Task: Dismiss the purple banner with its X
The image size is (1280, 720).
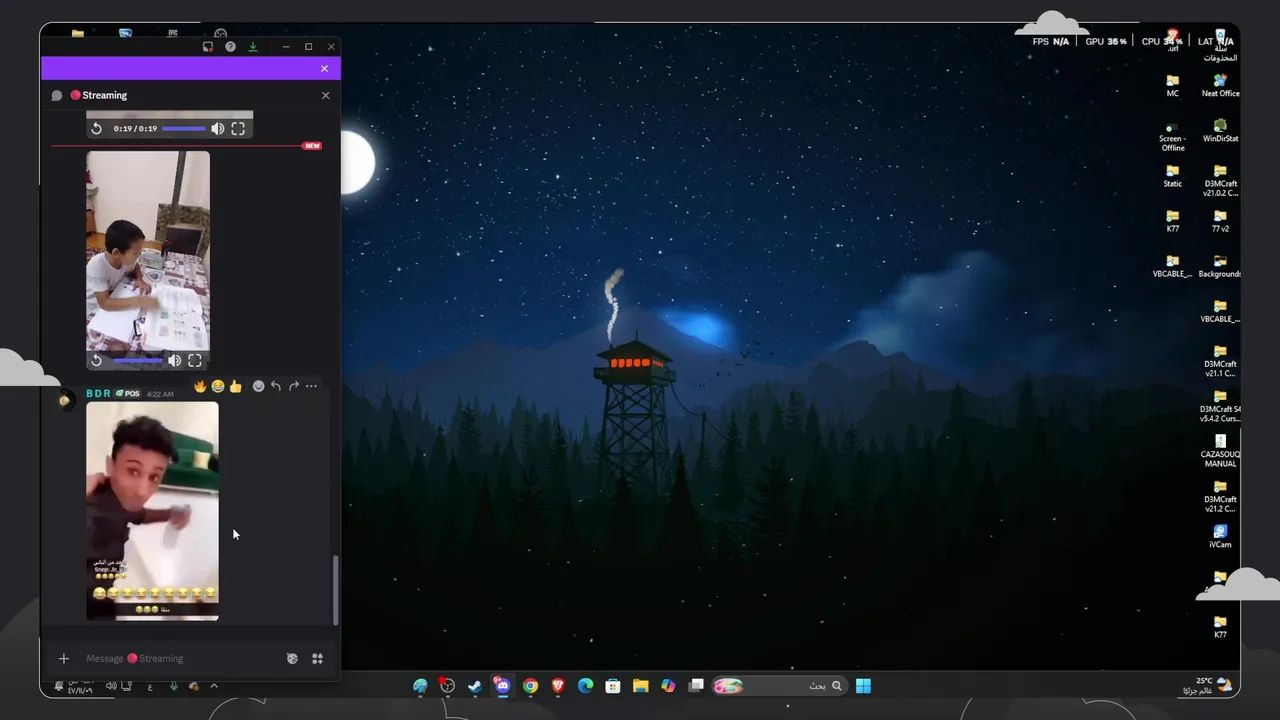Action: point(324,68)
